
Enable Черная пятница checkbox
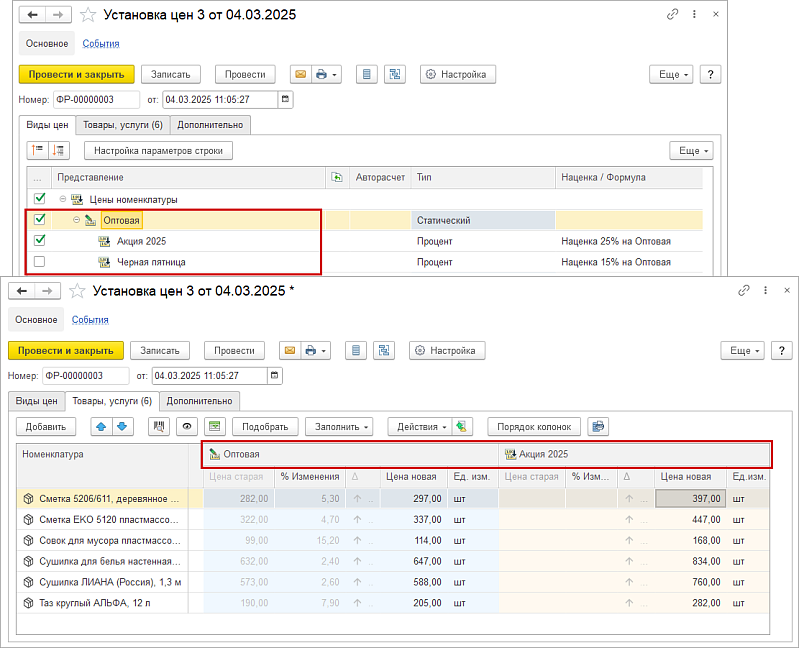click(x=39, y=261)
